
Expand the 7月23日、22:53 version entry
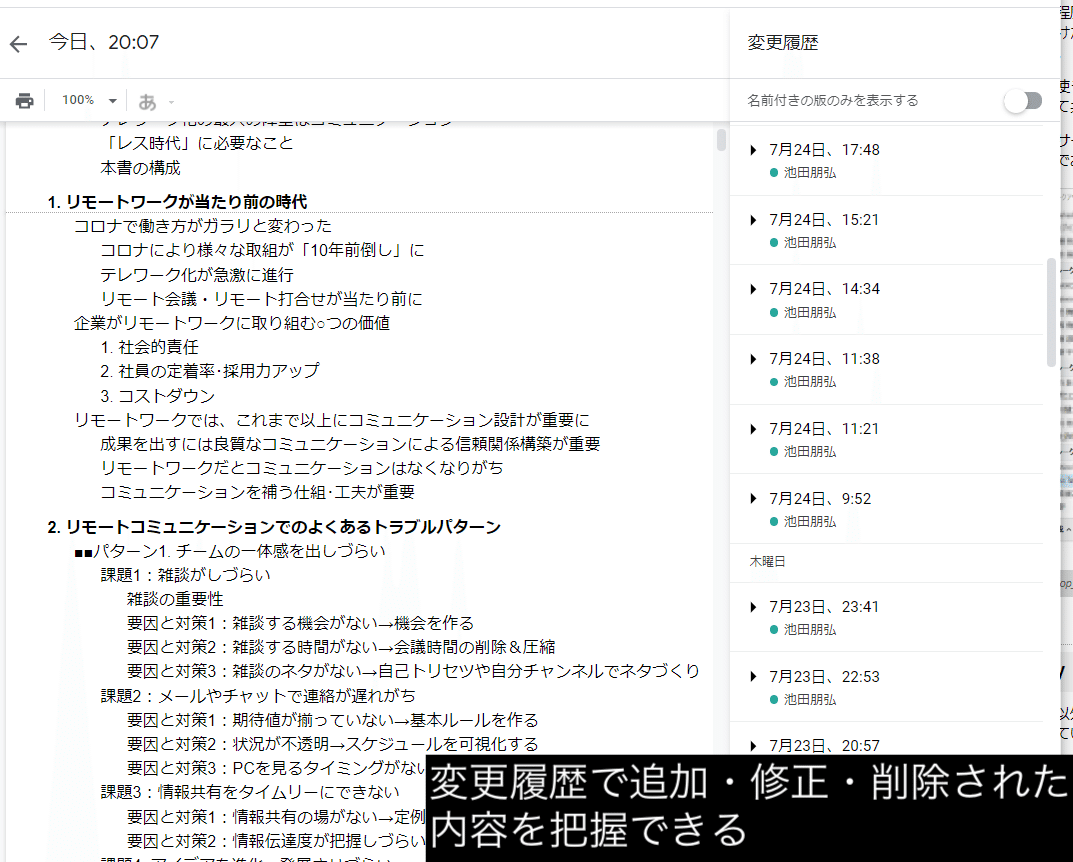coord(752,676)
